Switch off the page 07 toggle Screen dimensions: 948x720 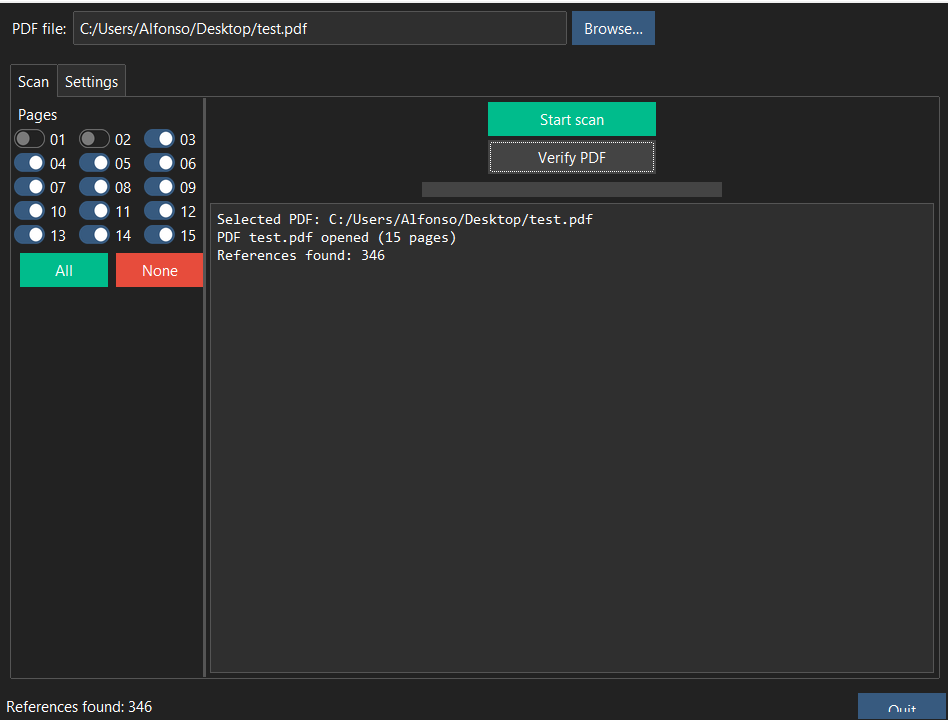tap(29, 187)
